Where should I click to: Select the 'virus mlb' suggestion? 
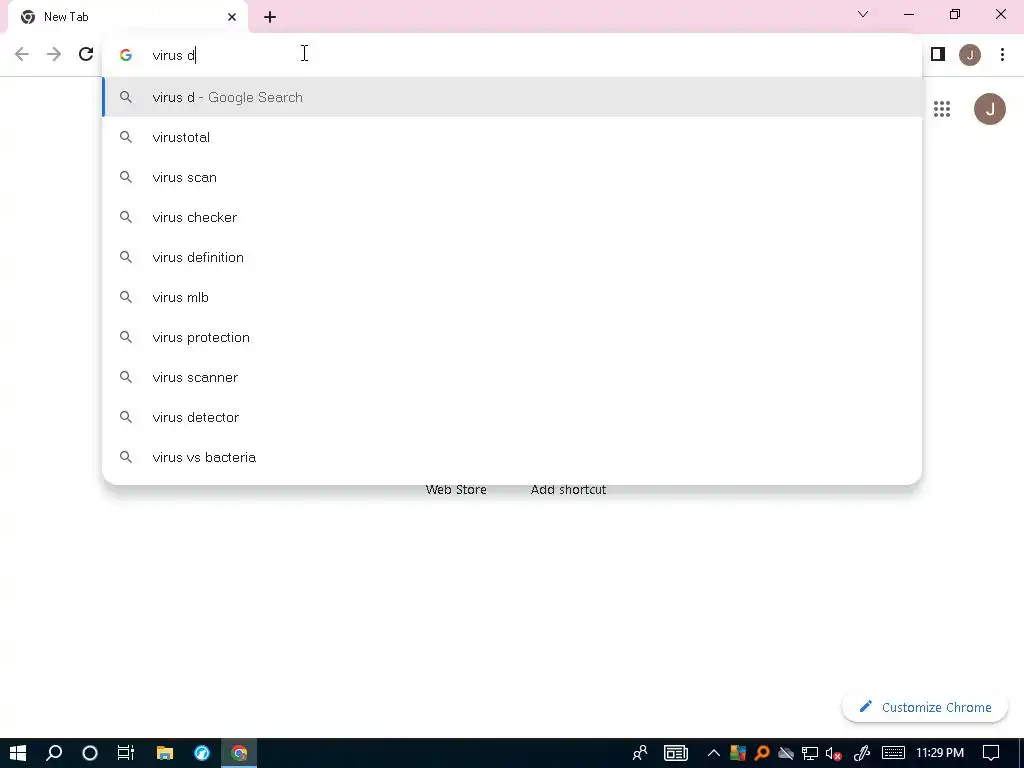(x=512, y=297)
